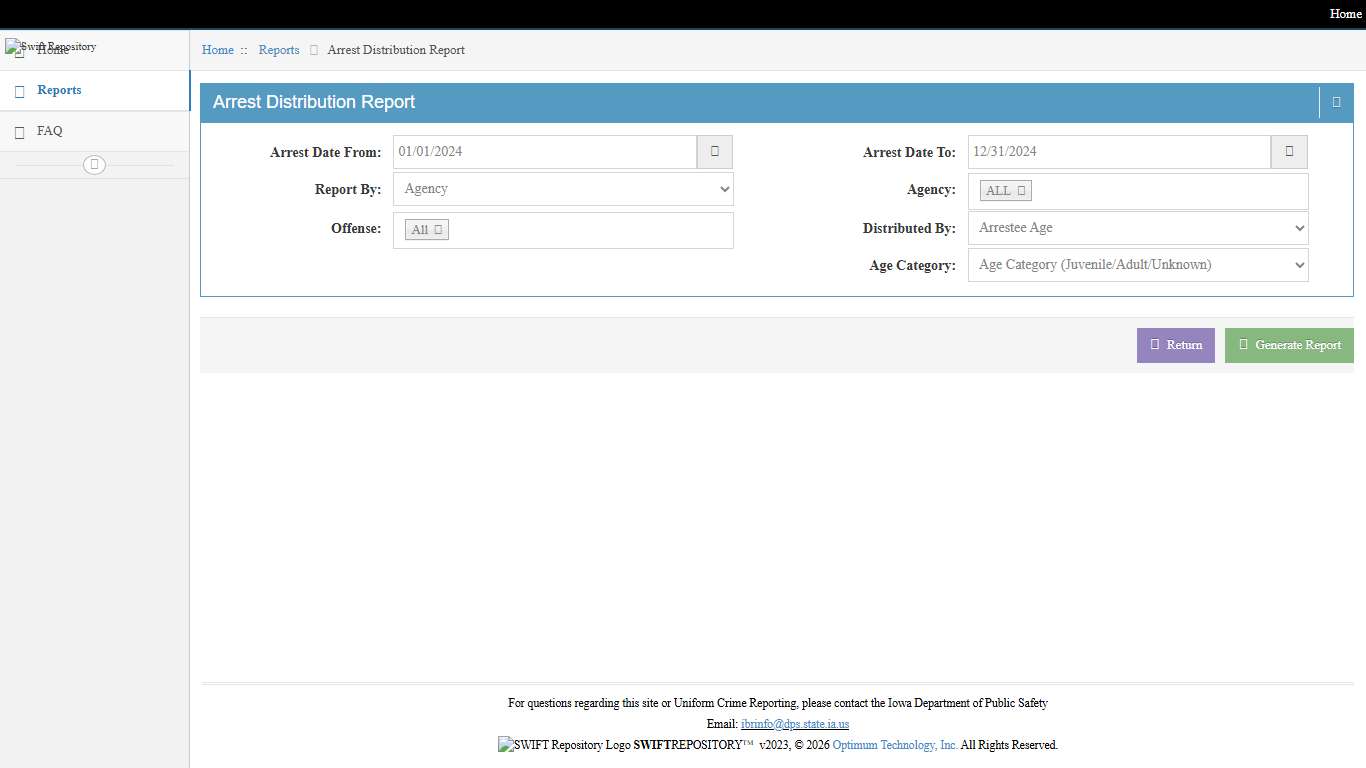This screenshot has height=768, width=1366.
Task: Click the Arrest Date From input field
Action: click(544, 152)
